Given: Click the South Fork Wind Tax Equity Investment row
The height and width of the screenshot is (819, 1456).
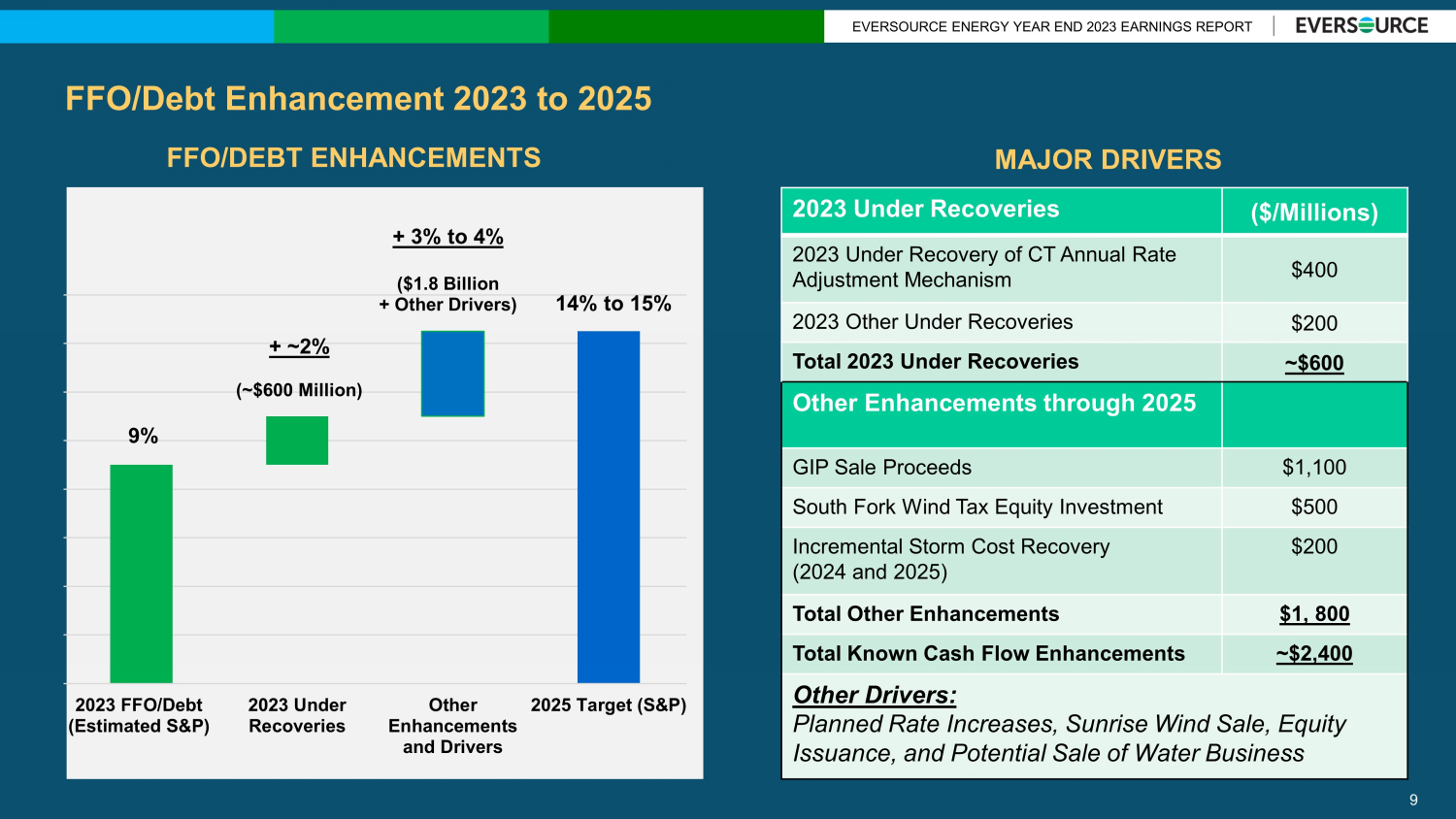Looking at the screenshot, I should tap(976, 508).
